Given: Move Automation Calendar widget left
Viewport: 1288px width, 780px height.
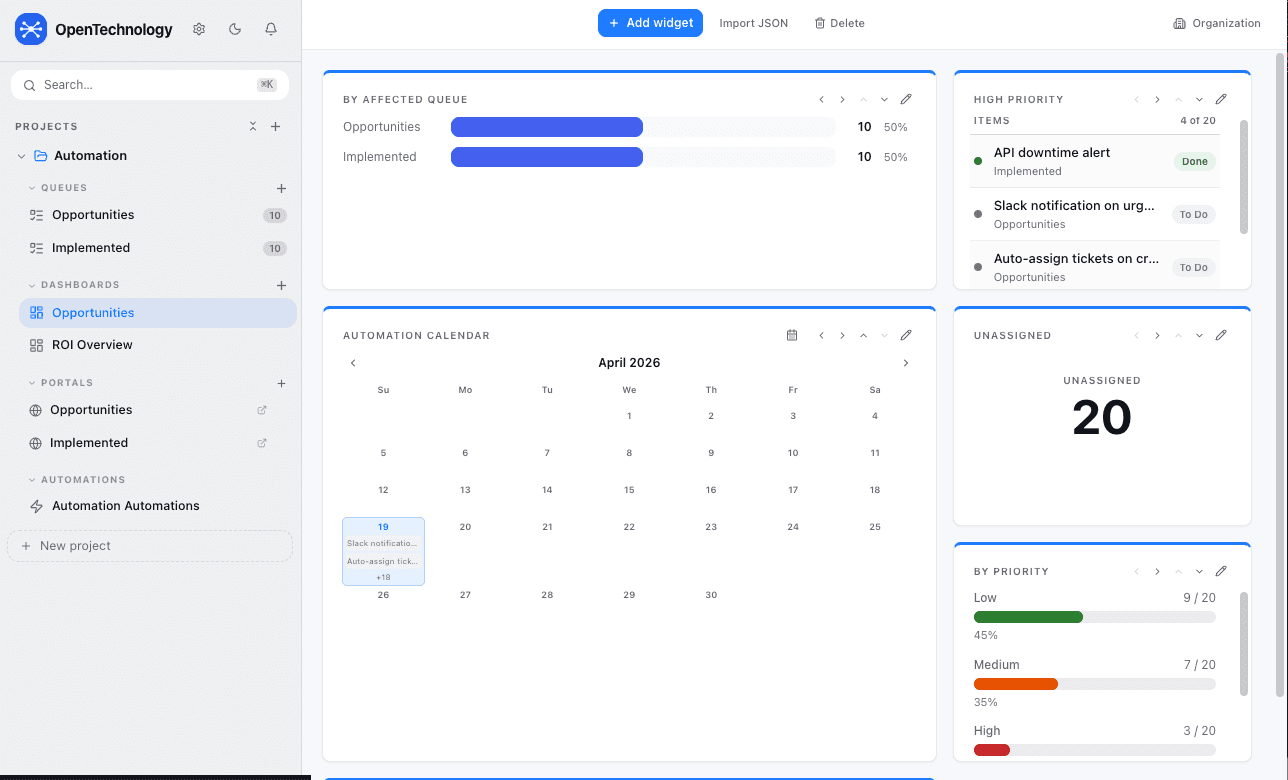Looking at the screenshot, I should [x=821, y=335].
